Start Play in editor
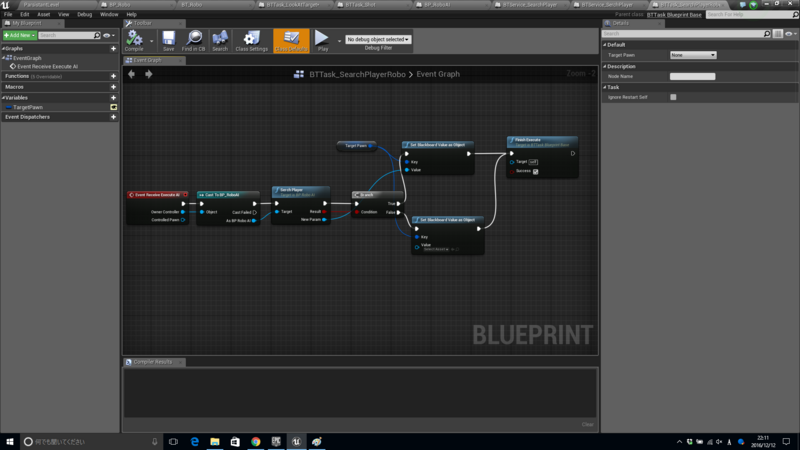Image resolution: width=800 pixels, height=450 pixels. tap(322, 41)
